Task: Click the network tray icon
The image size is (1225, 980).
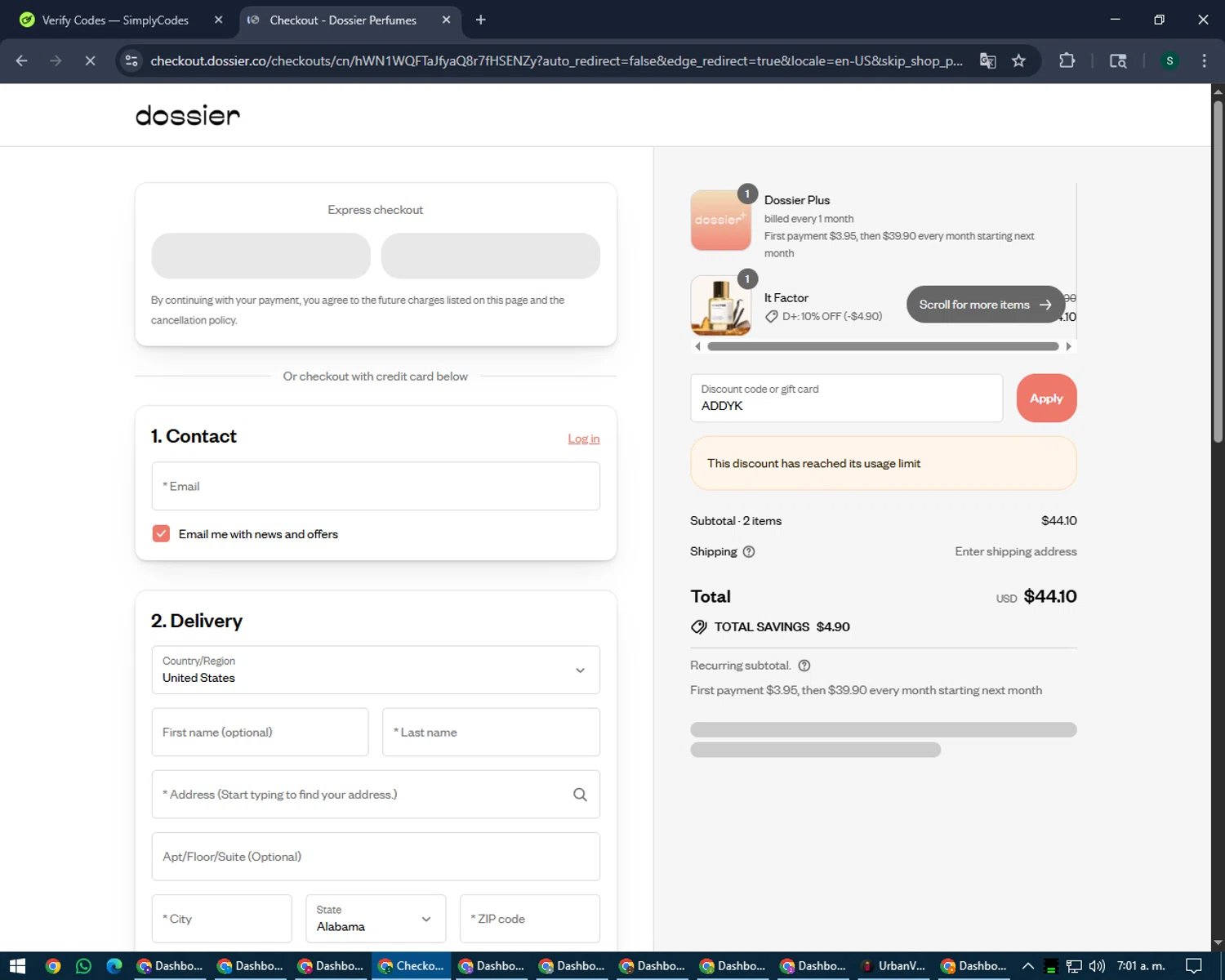Action: click(1074, 966)
